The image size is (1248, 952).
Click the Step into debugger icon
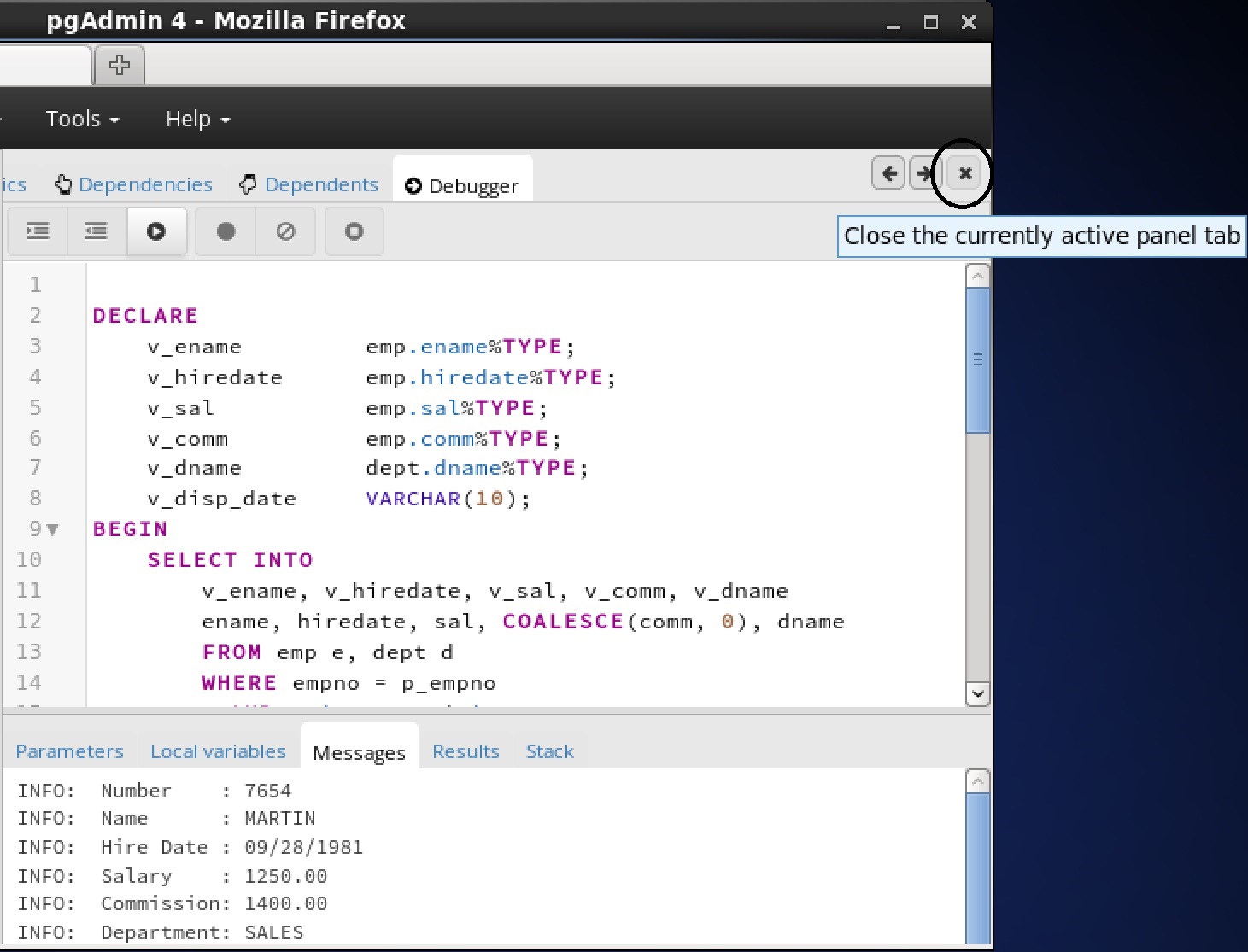pyautogui.click(x=38, y=231)
